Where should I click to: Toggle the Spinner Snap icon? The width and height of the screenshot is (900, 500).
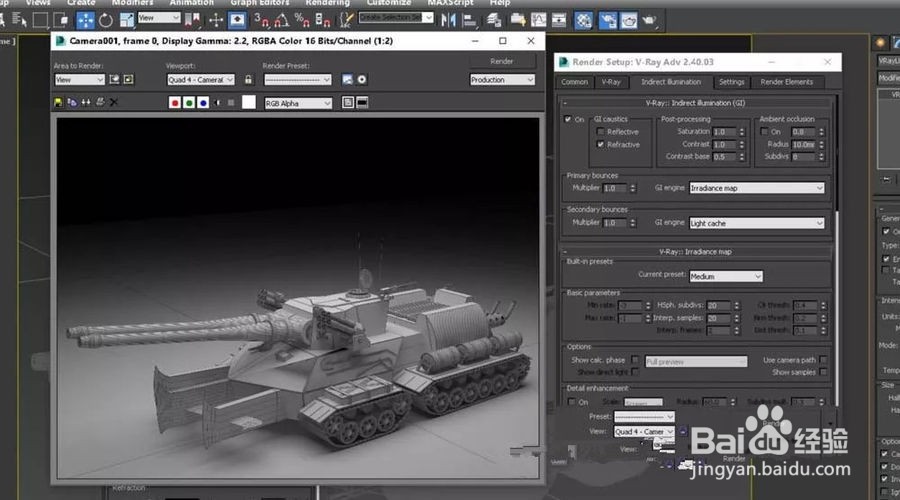point(323,21)
